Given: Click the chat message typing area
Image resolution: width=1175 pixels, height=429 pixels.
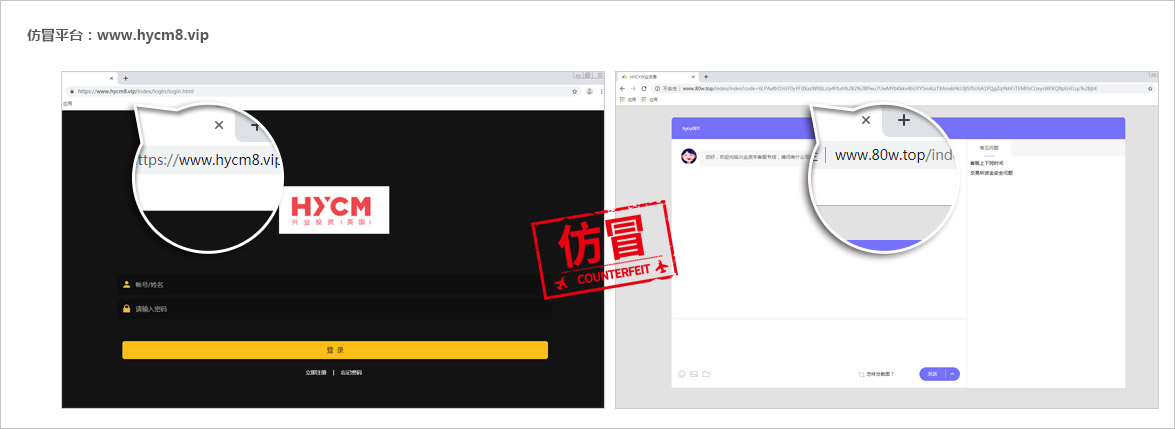Looking at the screenshot, I should pyautogui.click(x=819, y=344).
